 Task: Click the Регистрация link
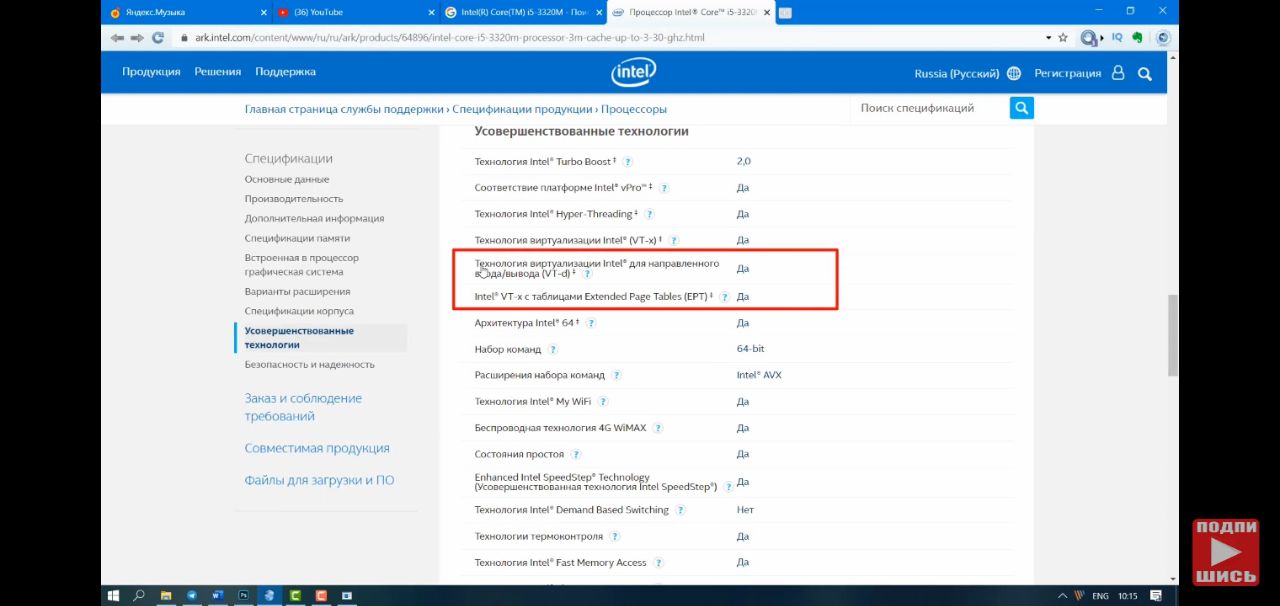[x=1067, y=74]
